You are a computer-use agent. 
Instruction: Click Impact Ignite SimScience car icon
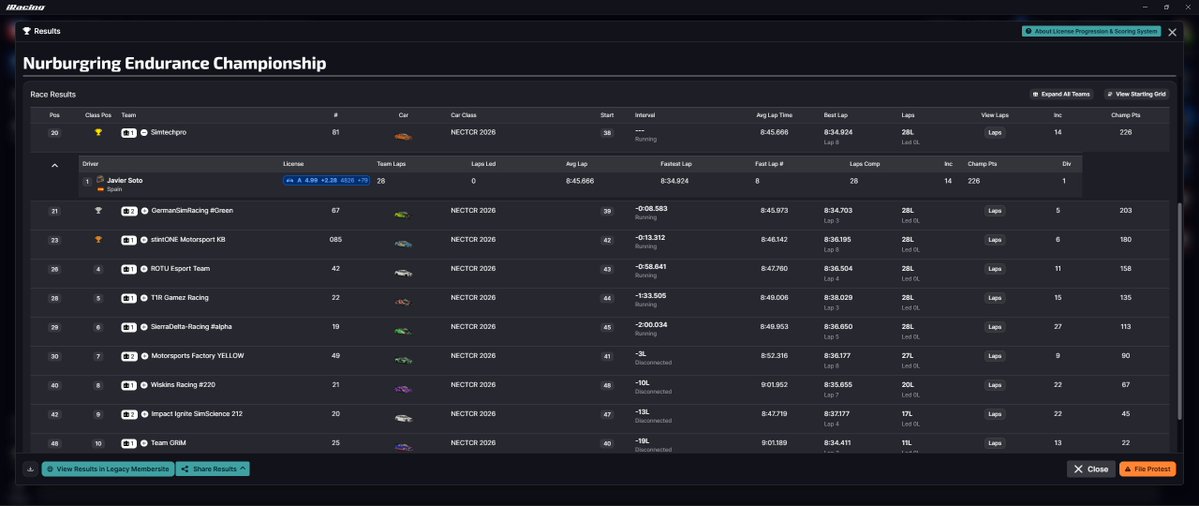pos(403,418)
